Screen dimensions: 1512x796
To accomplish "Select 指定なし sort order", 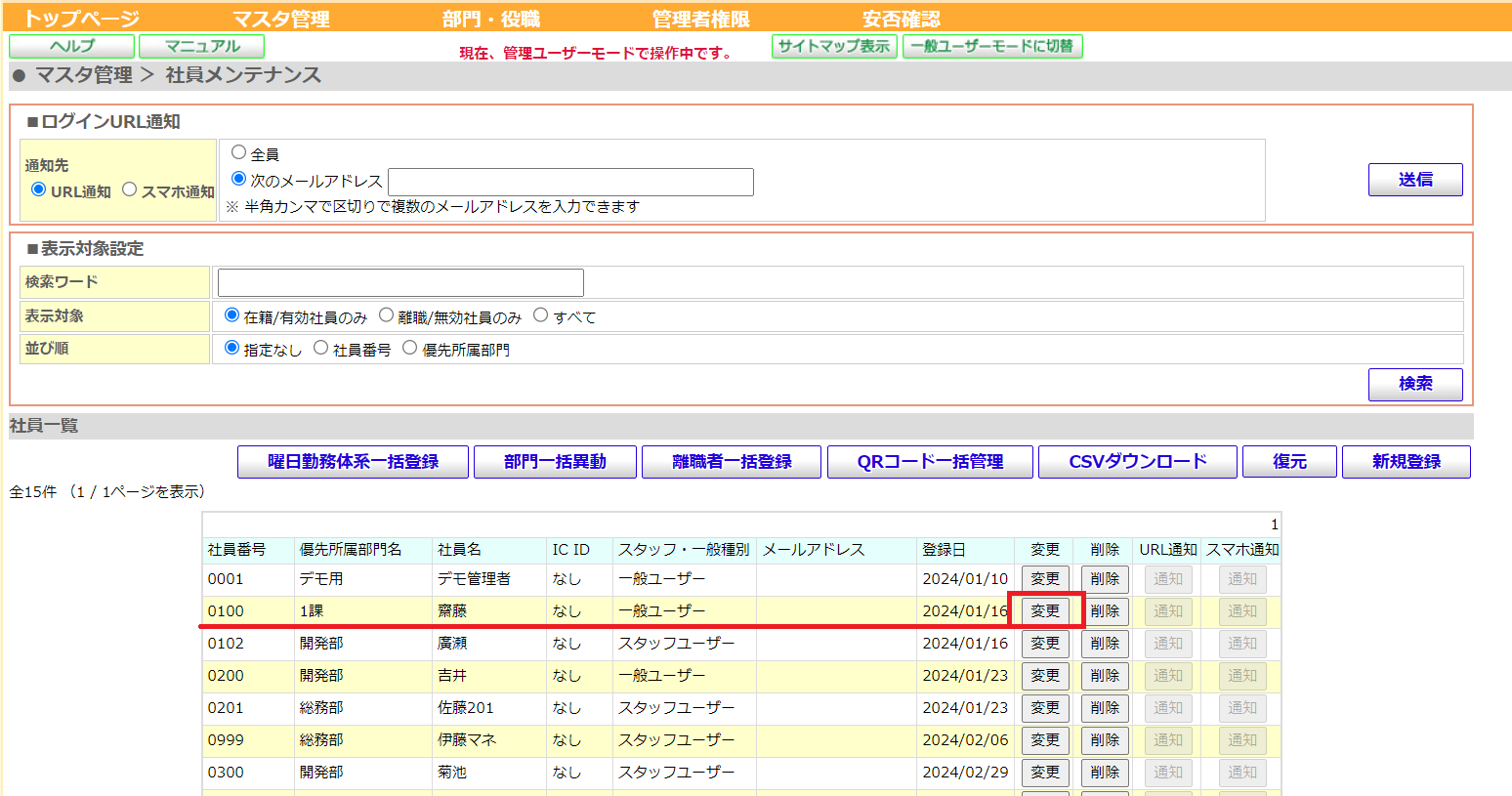I will tap(231, 348).
